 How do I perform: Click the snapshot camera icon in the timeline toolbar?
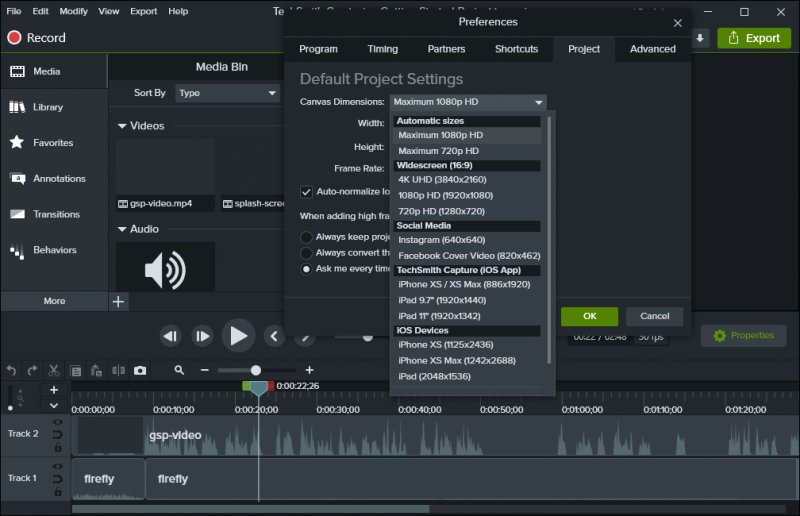[140, 370]
